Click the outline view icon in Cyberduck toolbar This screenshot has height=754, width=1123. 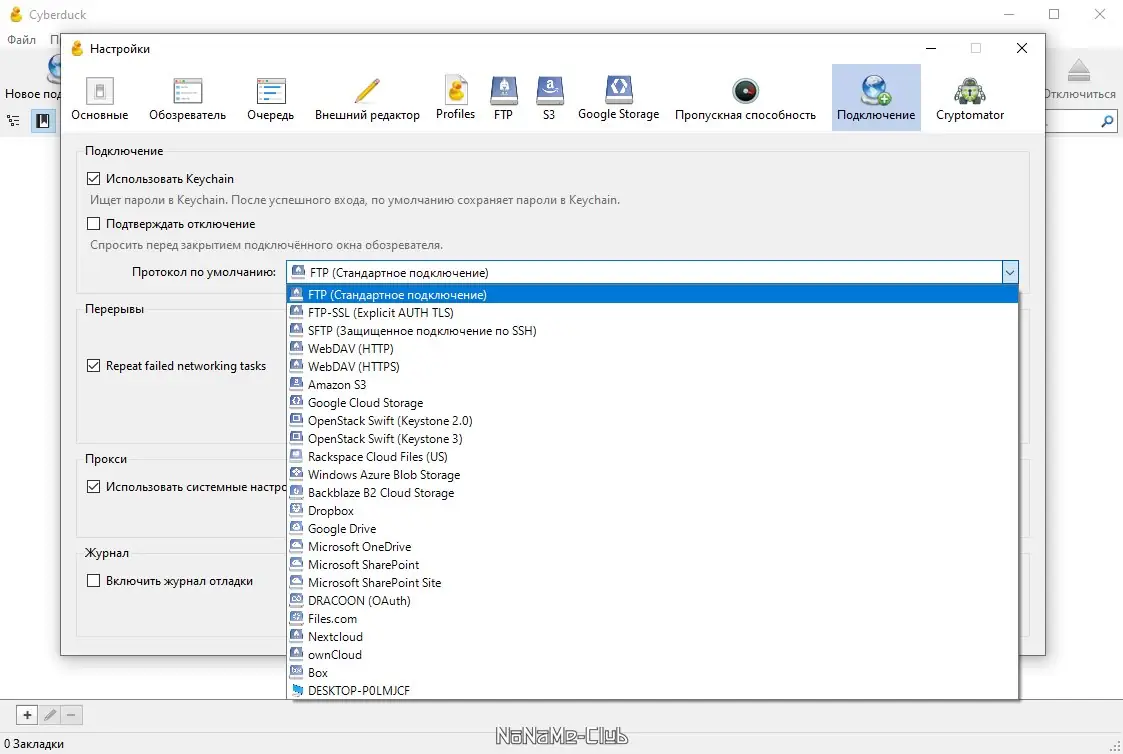coord(14,120)
